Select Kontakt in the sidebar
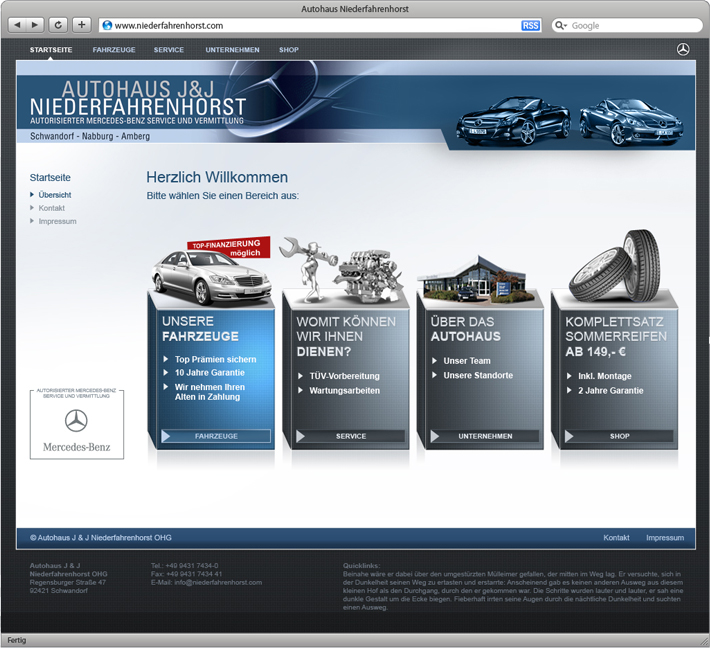Screen dimensions: 710x648 (51, 208)
